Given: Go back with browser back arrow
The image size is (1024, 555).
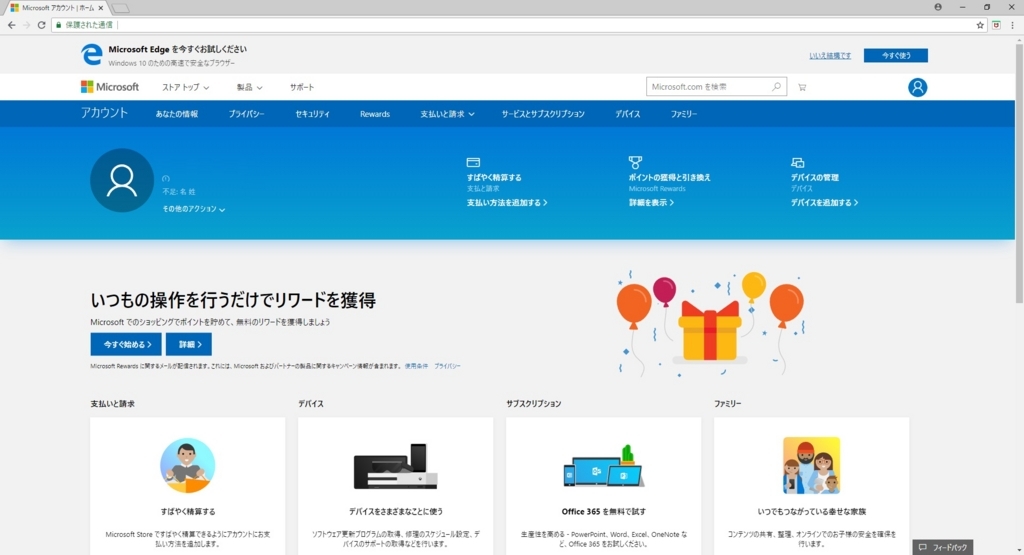Looking at the screenshot, I should tap(12, 25).
